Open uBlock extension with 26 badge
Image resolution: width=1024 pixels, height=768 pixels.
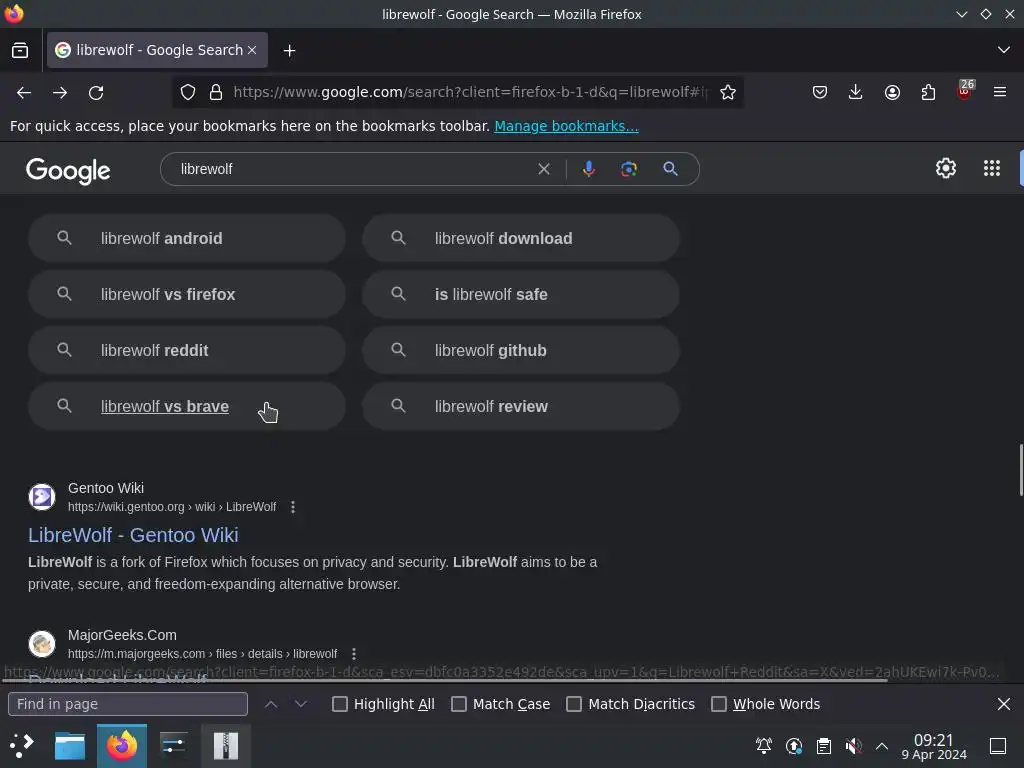pyautogui.click(x=965, y=91)
